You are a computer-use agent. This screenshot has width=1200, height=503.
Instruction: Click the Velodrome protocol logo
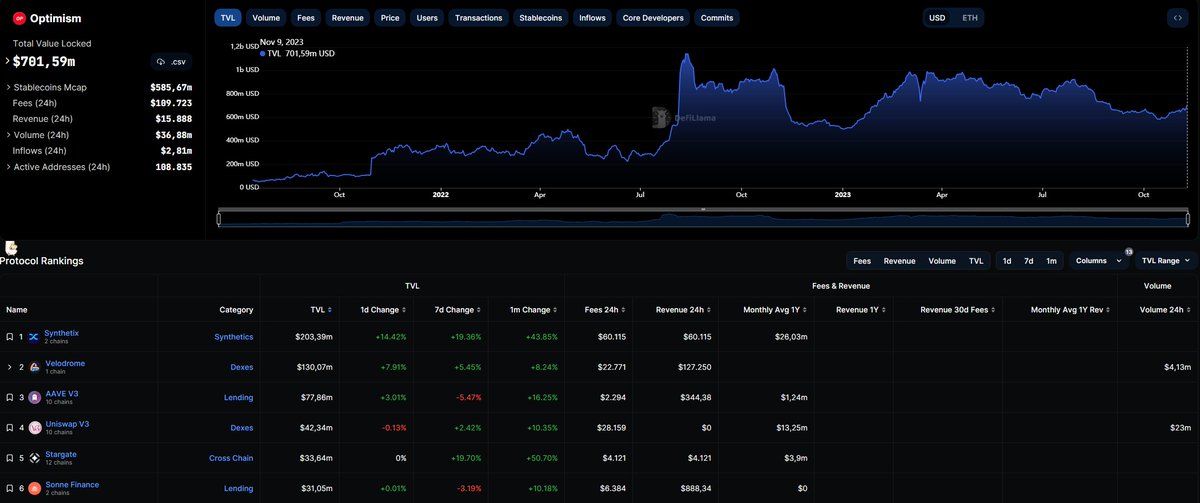35,367
